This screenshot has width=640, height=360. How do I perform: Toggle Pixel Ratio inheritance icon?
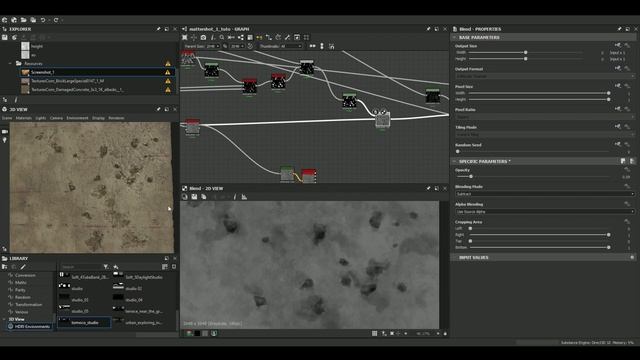pyautogui.click(x=618, y=109)
